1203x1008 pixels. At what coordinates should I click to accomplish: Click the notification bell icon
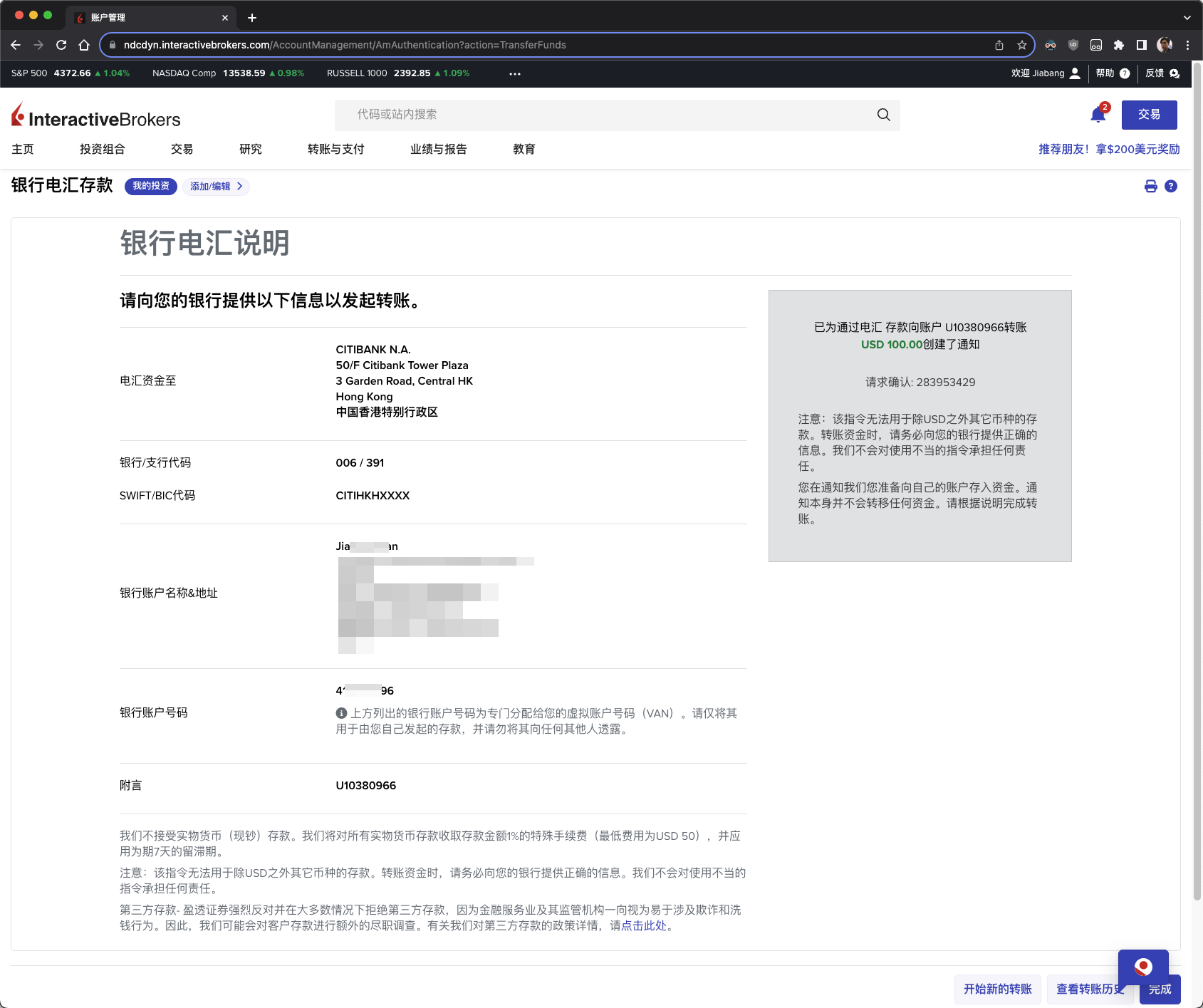1098,115
